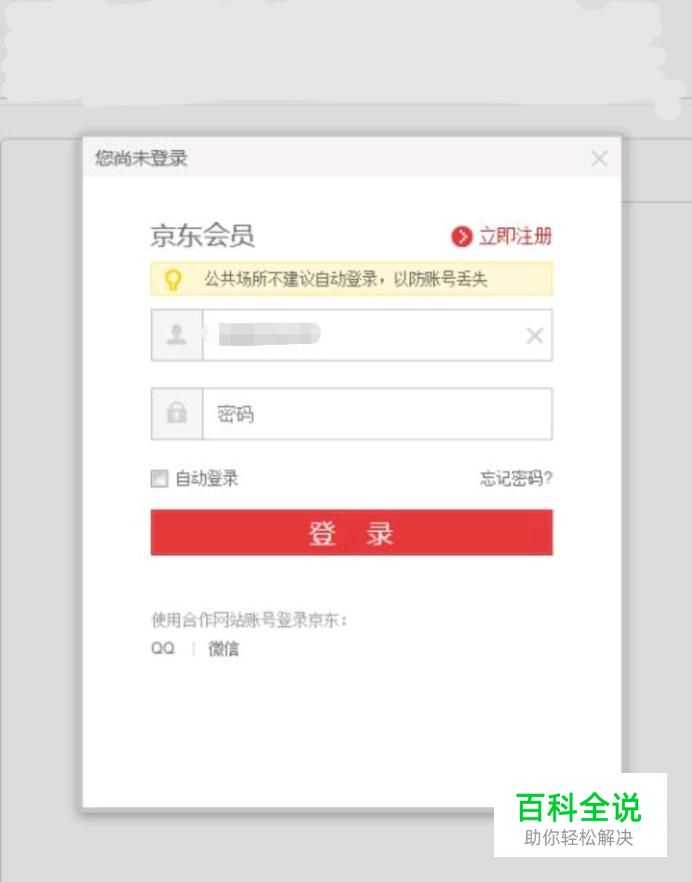The width and height of the screenshot is (692, 882).
Task: Click the 忘记密码? link
Action: click(516, 478)
